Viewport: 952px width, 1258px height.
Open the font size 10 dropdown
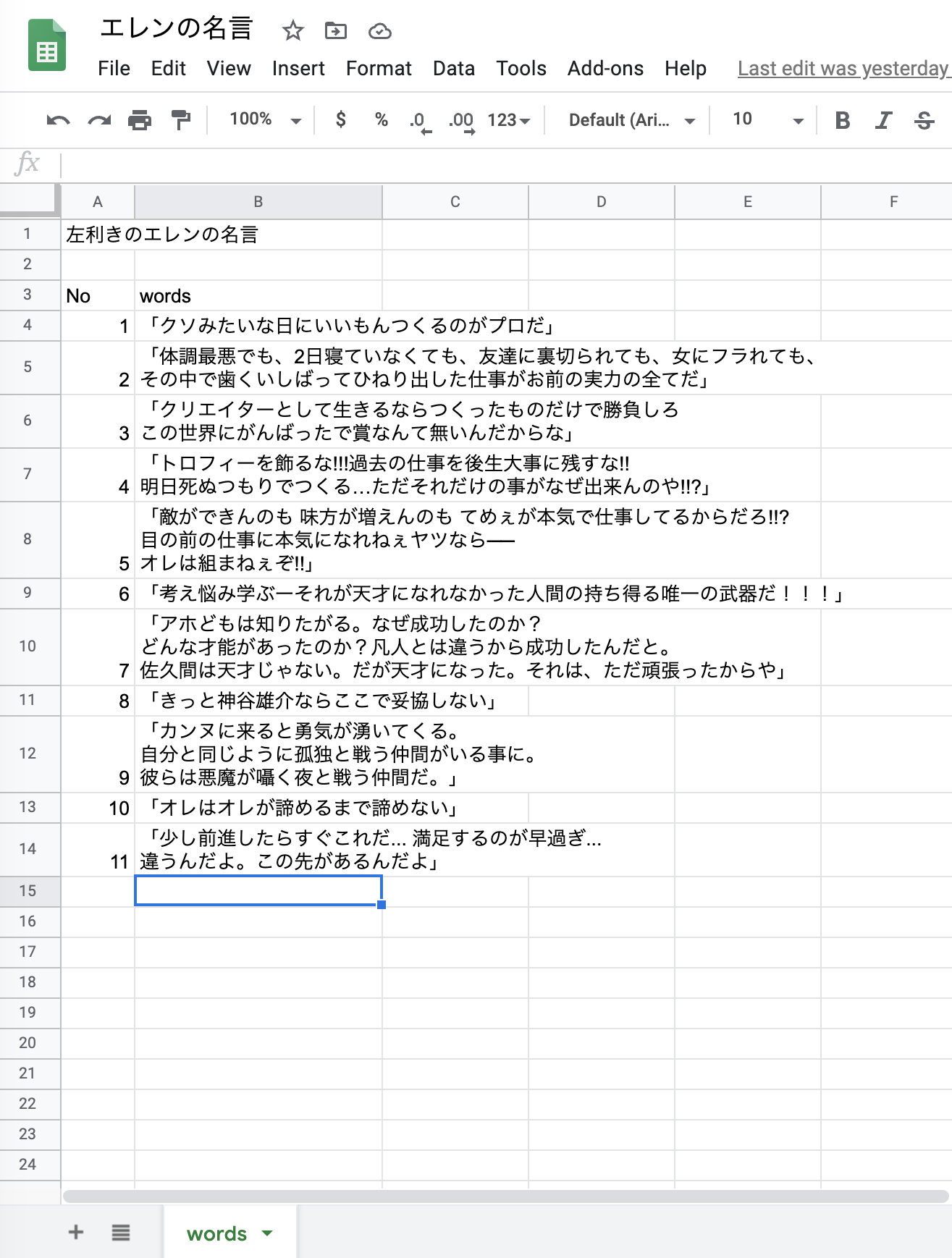click(x=767, y=120)
